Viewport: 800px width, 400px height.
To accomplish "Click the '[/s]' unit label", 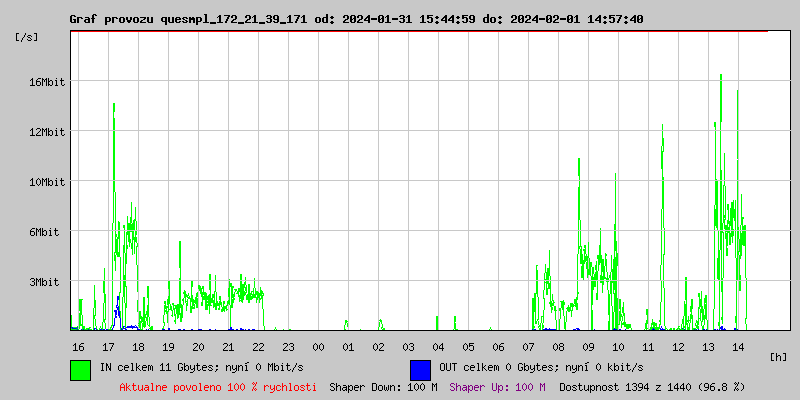I will [27, 37].
